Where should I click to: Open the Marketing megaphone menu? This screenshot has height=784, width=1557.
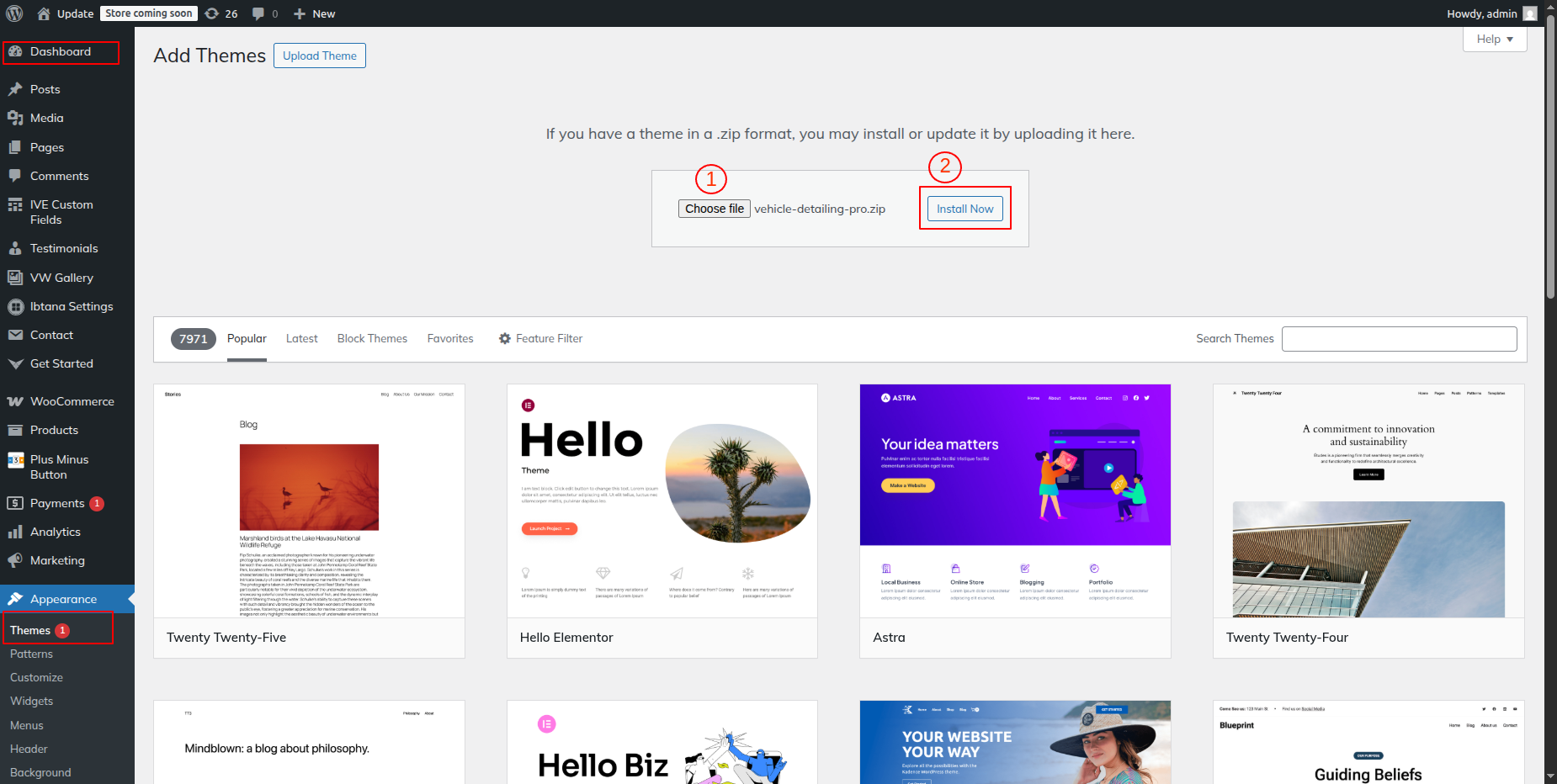[15, 560]
